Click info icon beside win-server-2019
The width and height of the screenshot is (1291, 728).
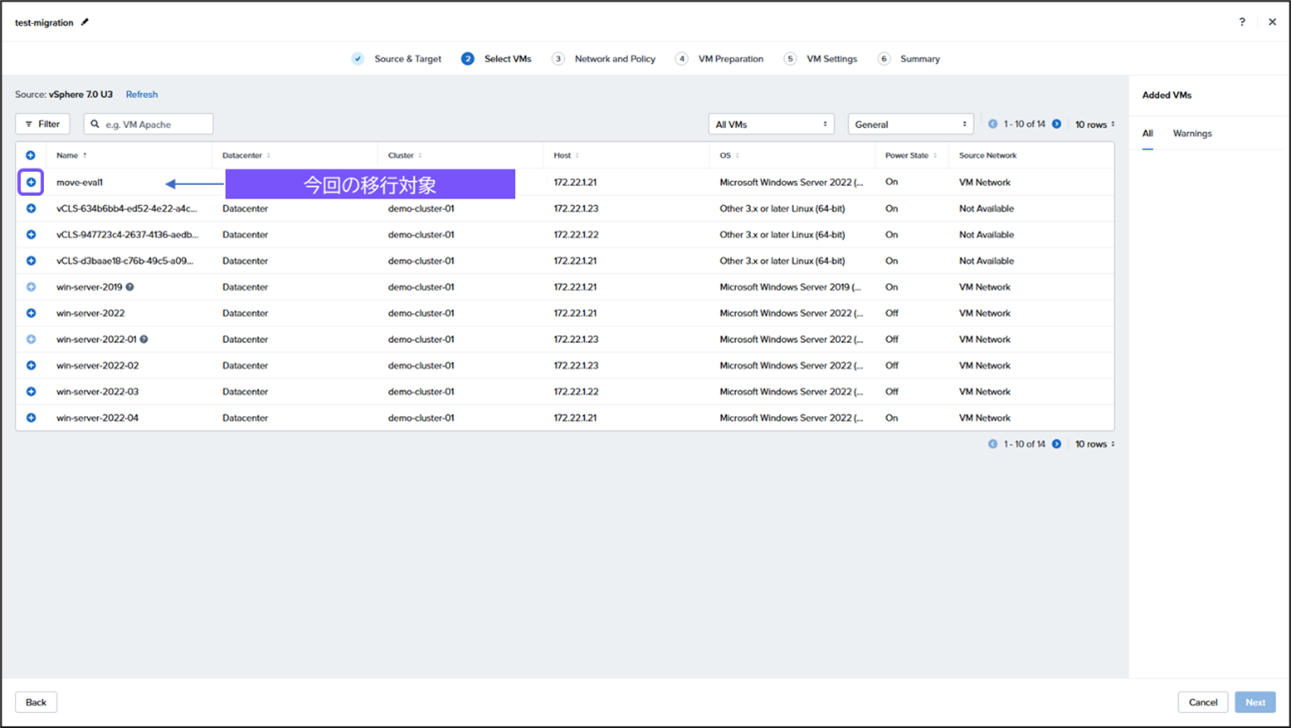pos(130,287)
